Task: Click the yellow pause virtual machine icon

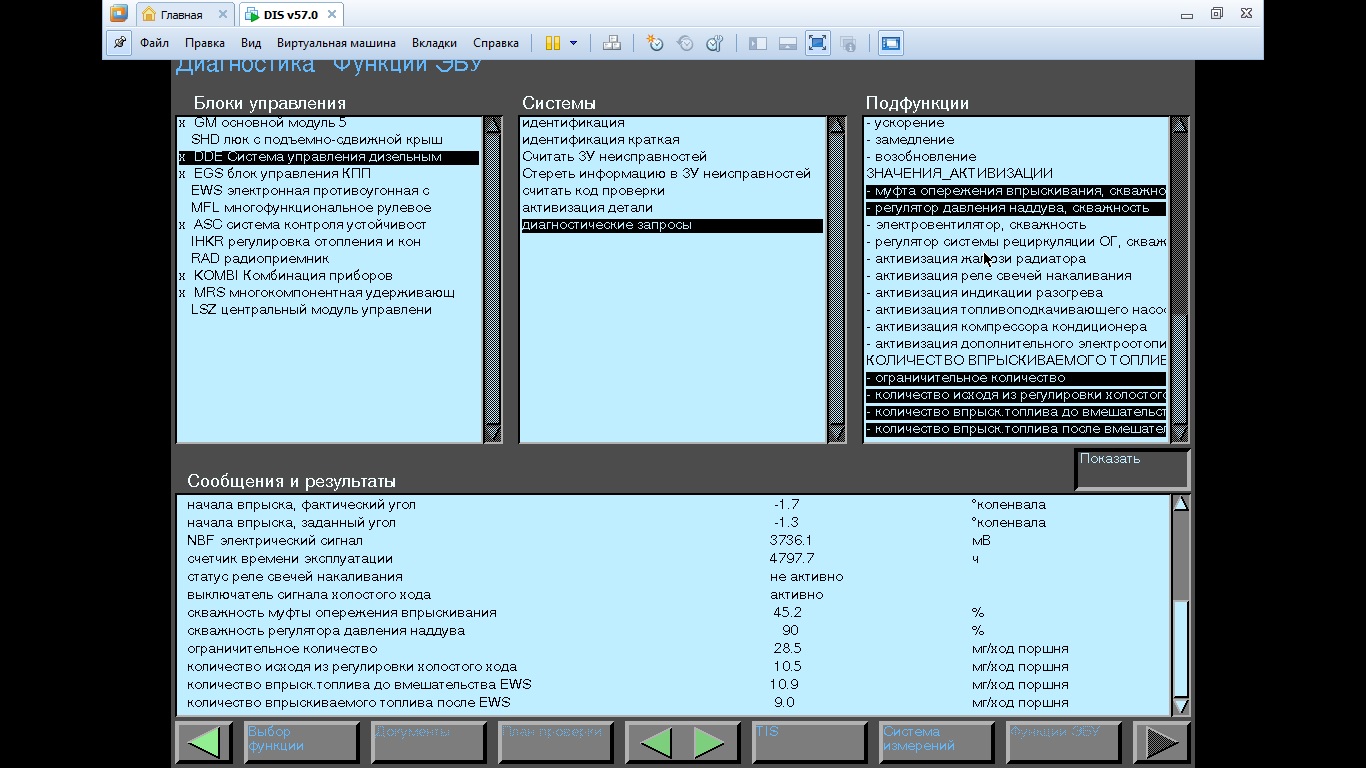Action: (552, 43)
